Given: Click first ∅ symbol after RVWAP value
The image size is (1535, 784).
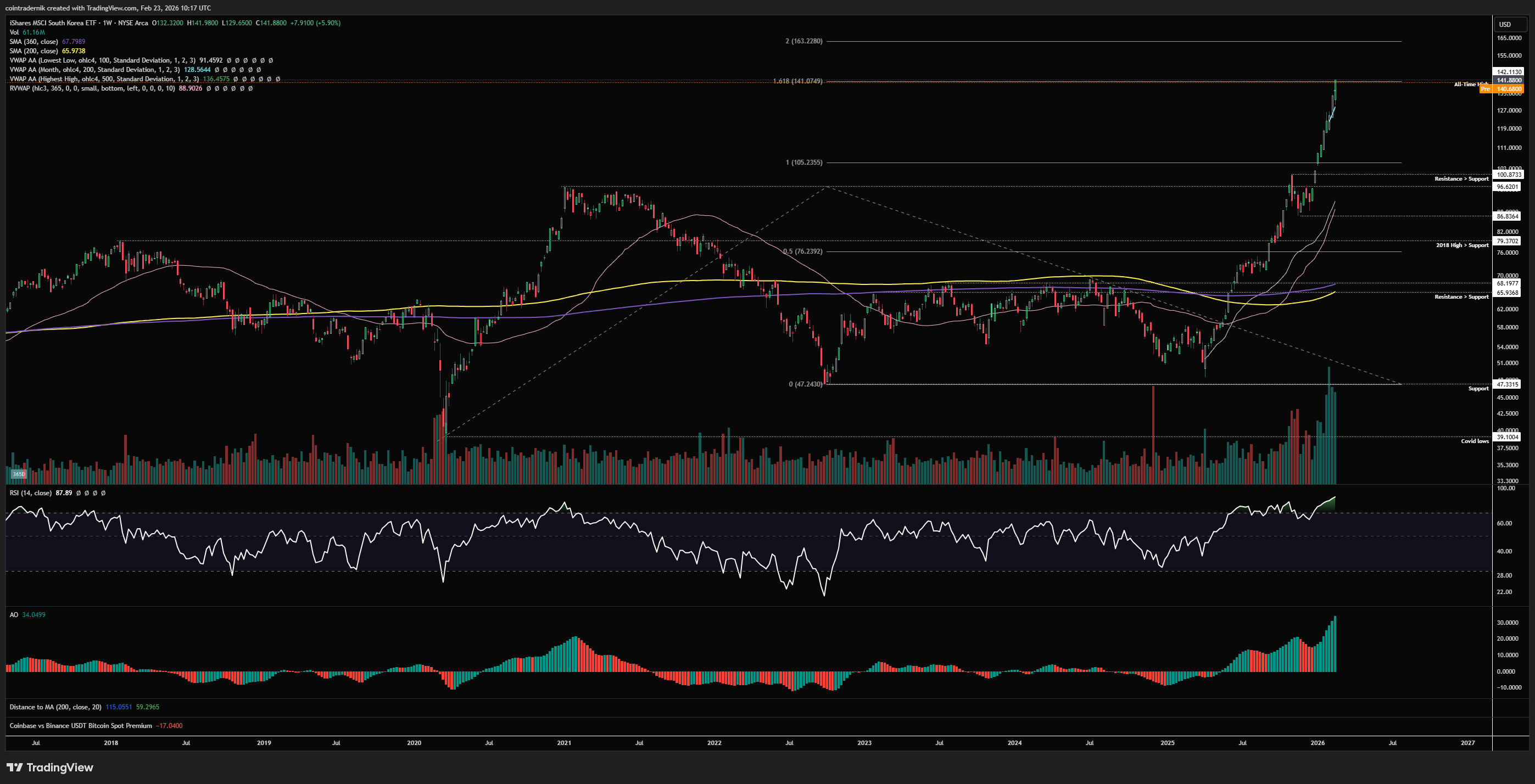Looking at the screenshot, I should pos(208,88).
